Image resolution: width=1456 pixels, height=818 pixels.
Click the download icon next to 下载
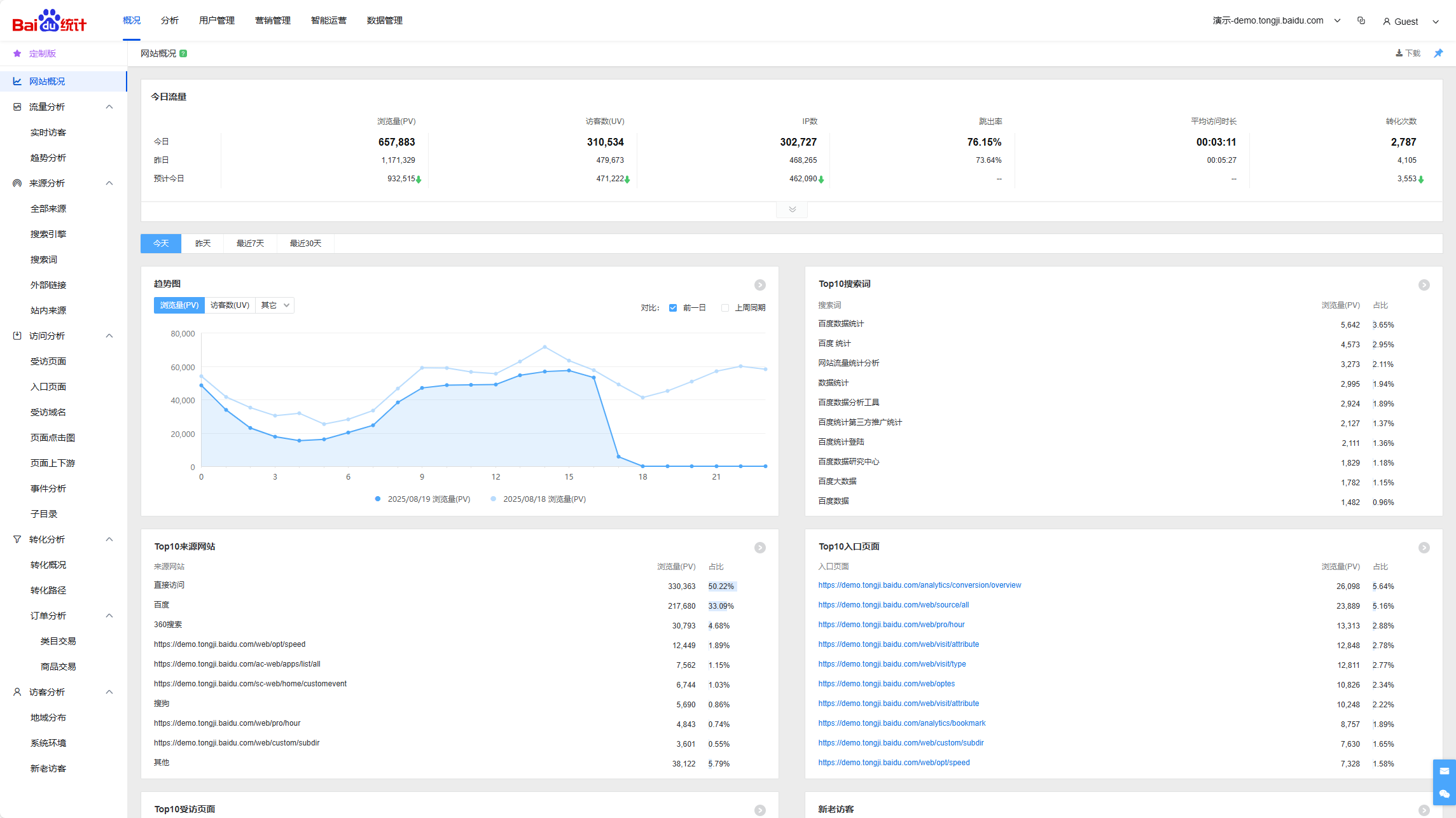point(1399,53)
